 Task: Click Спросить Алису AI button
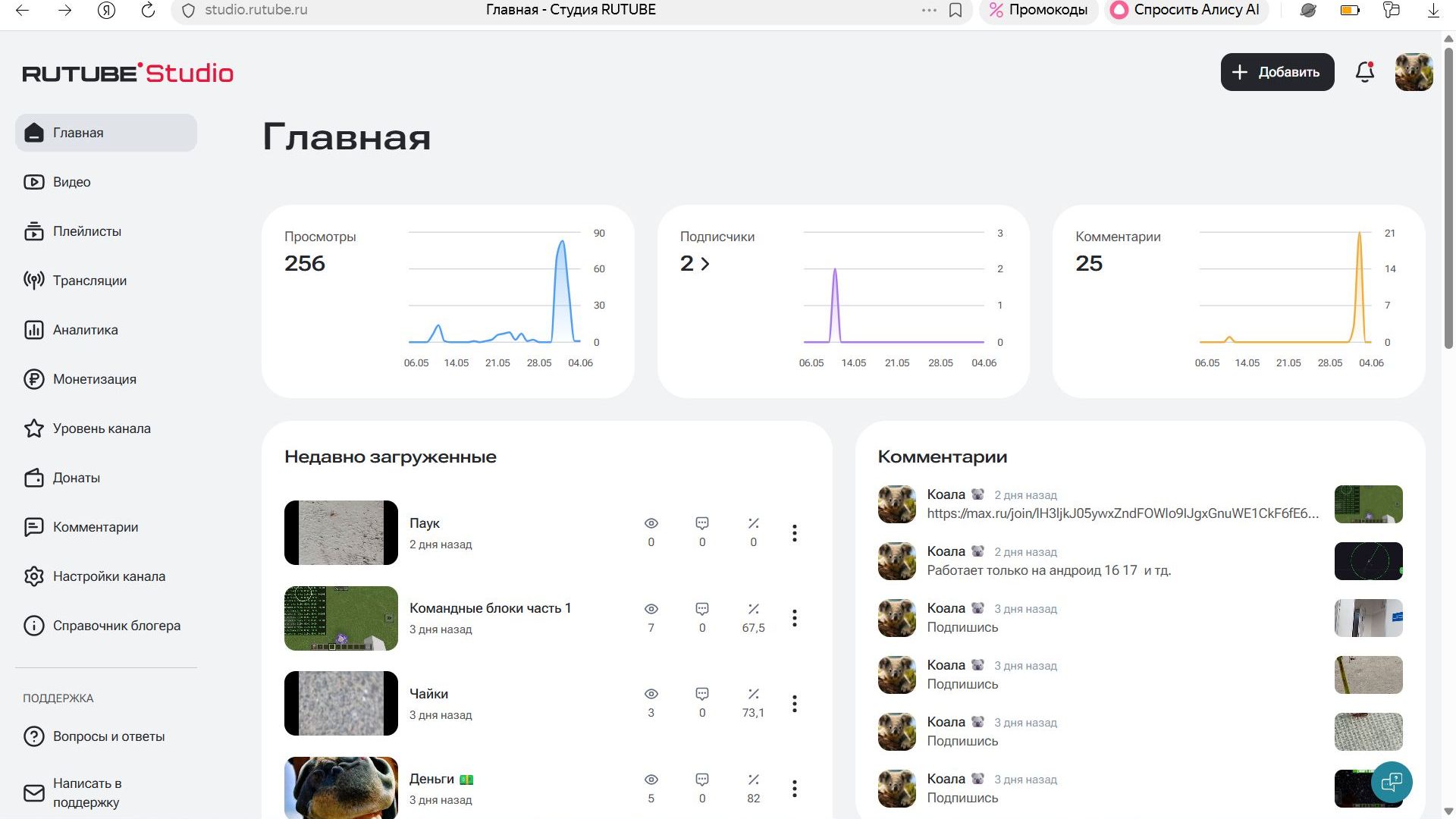1186,10
